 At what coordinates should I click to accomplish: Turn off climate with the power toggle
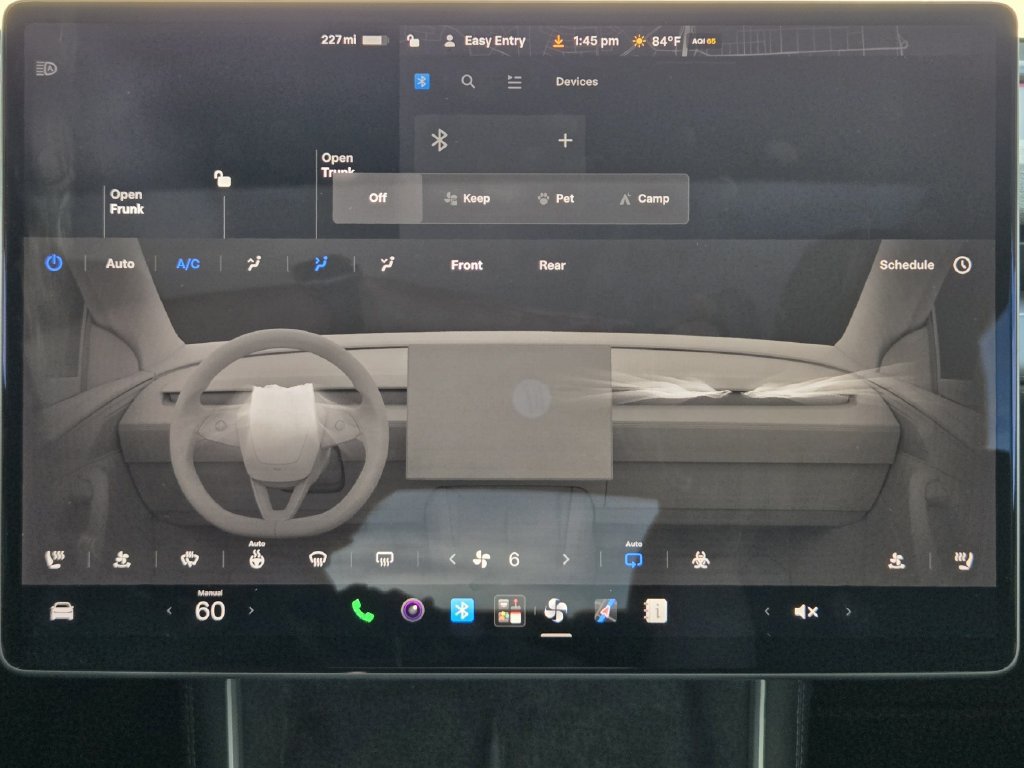[54, 263]
